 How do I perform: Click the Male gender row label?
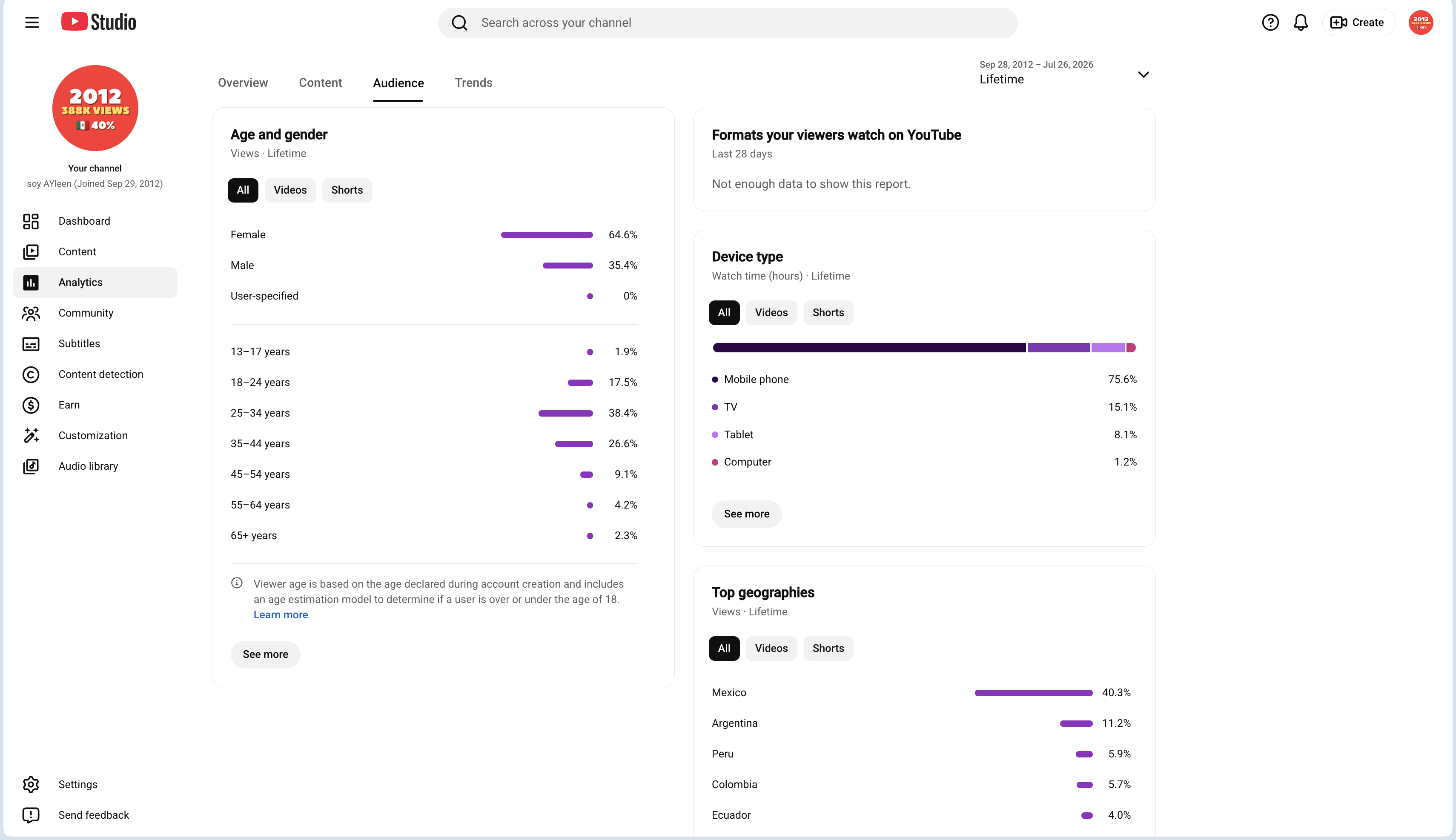[242, 266]
